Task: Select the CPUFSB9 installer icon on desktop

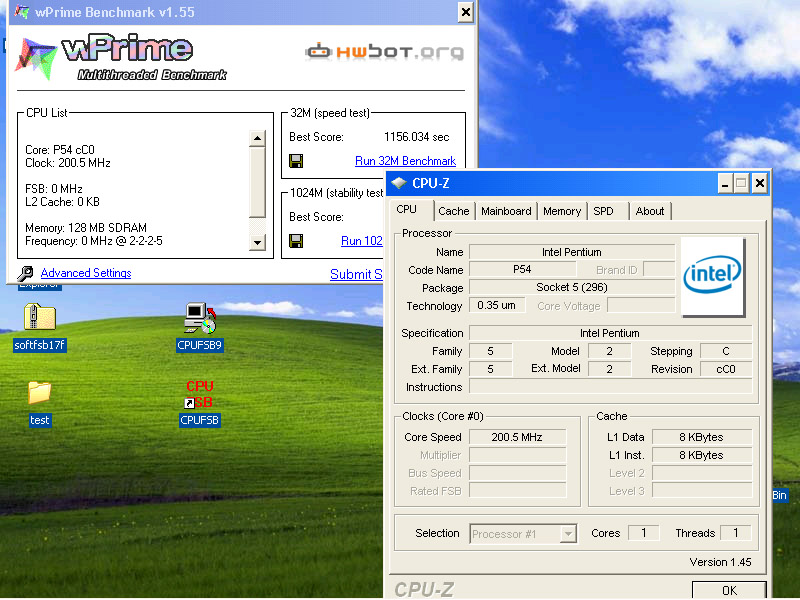Action: coord(200,318)
